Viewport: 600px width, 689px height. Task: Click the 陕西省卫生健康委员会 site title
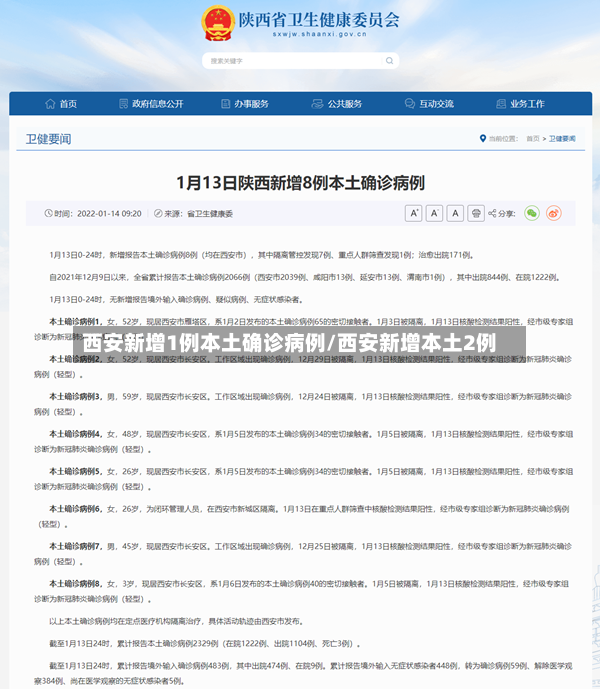(319, 20)
